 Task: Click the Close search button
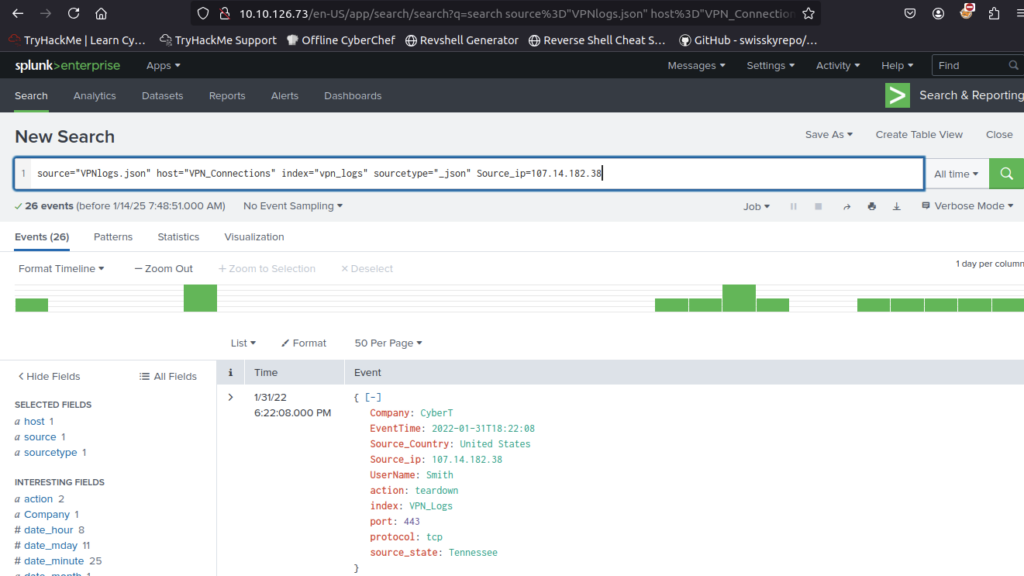(999, 135)
